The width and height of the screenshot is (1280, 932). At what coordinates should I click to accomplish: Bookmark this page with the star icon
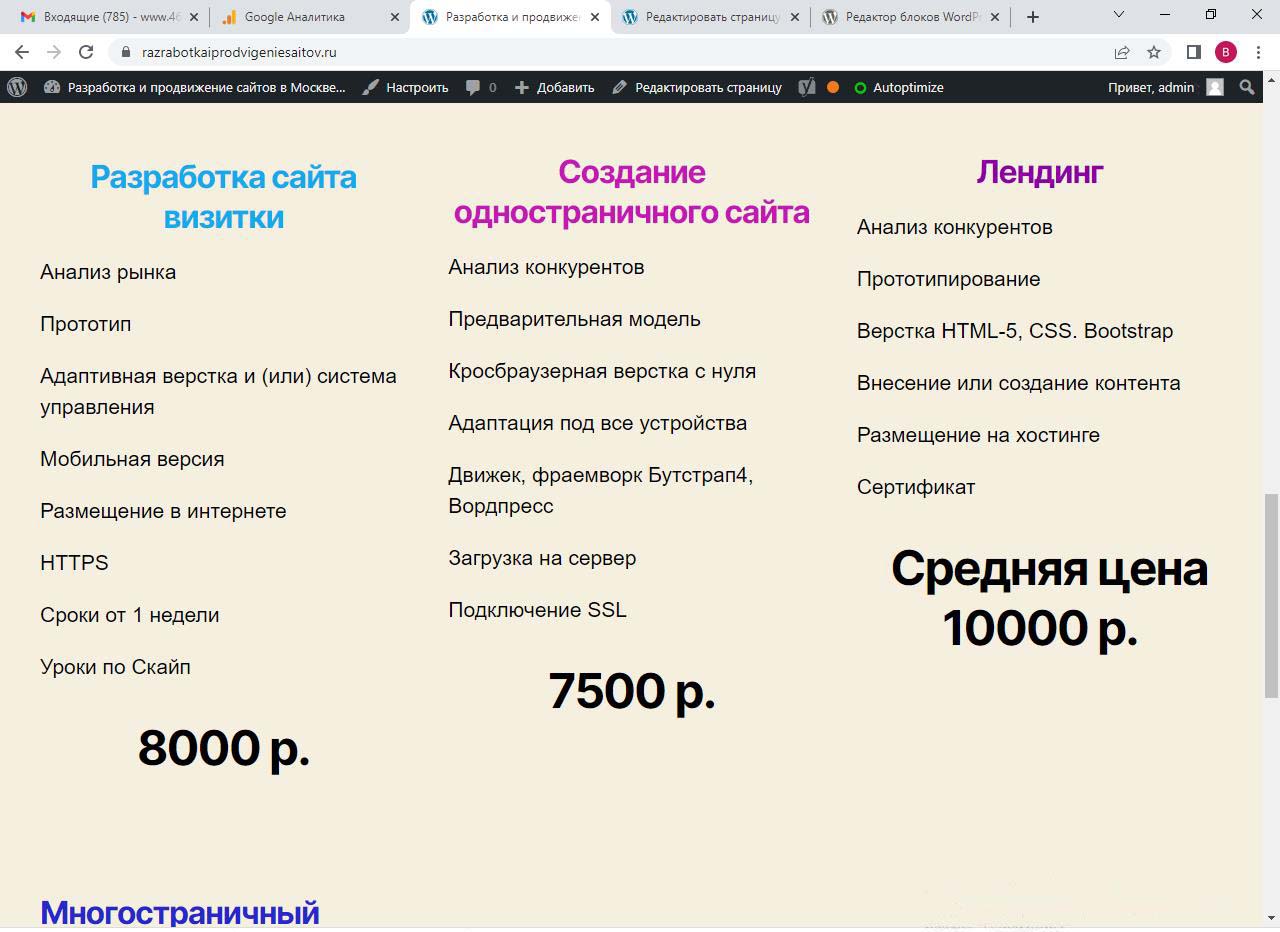tap(1154, 52)
